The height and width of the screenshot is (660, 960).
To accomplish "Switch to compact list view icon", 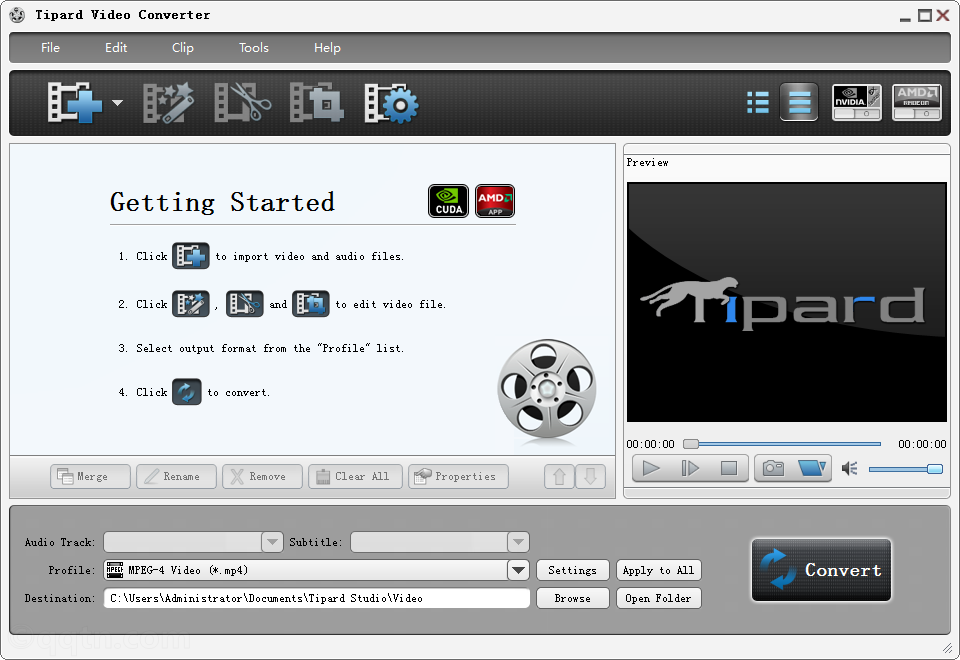I will click(x=758, y=102).
